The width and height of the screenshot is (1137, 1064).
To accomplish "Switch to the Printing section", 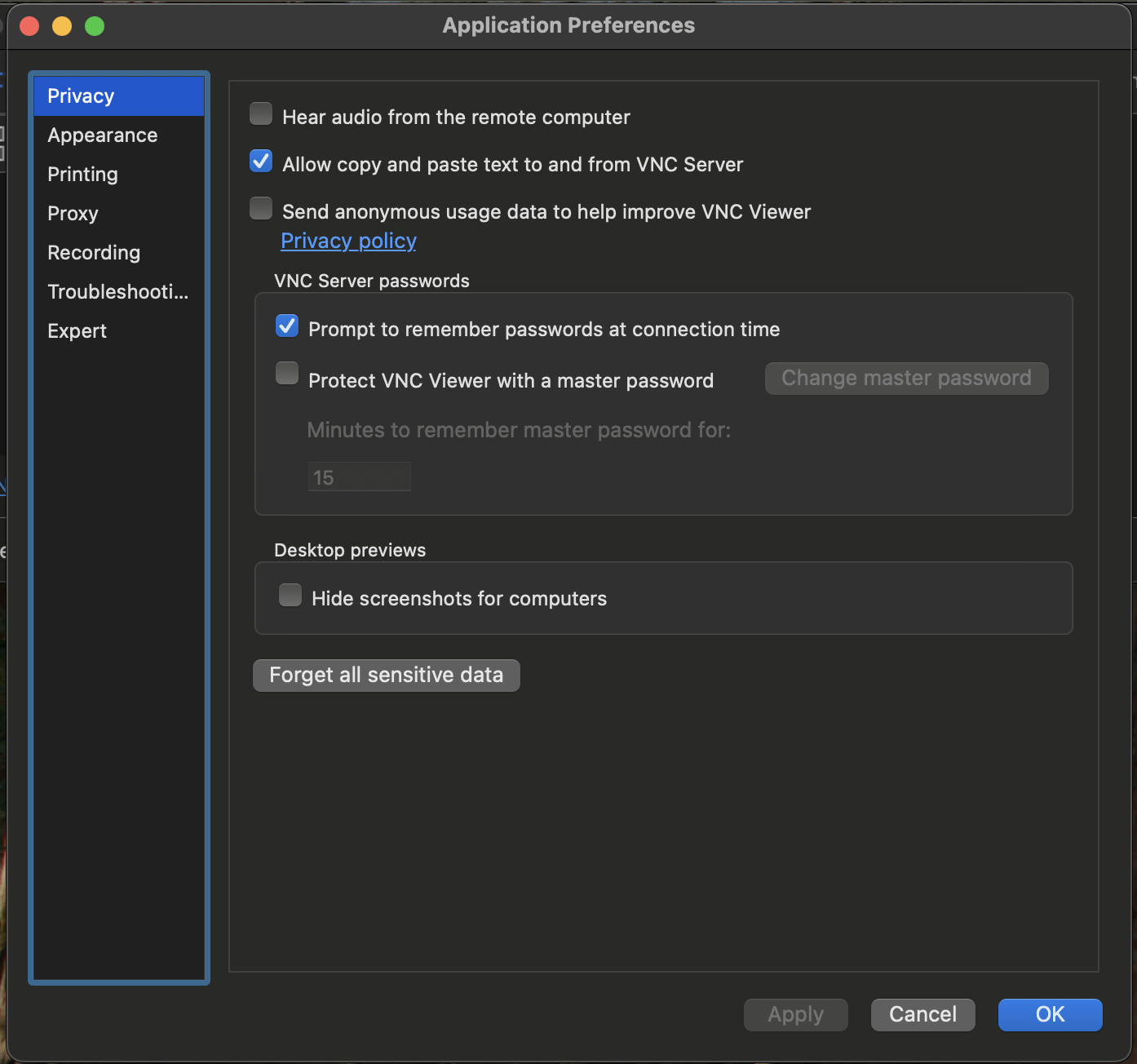I will click(119, 175).
